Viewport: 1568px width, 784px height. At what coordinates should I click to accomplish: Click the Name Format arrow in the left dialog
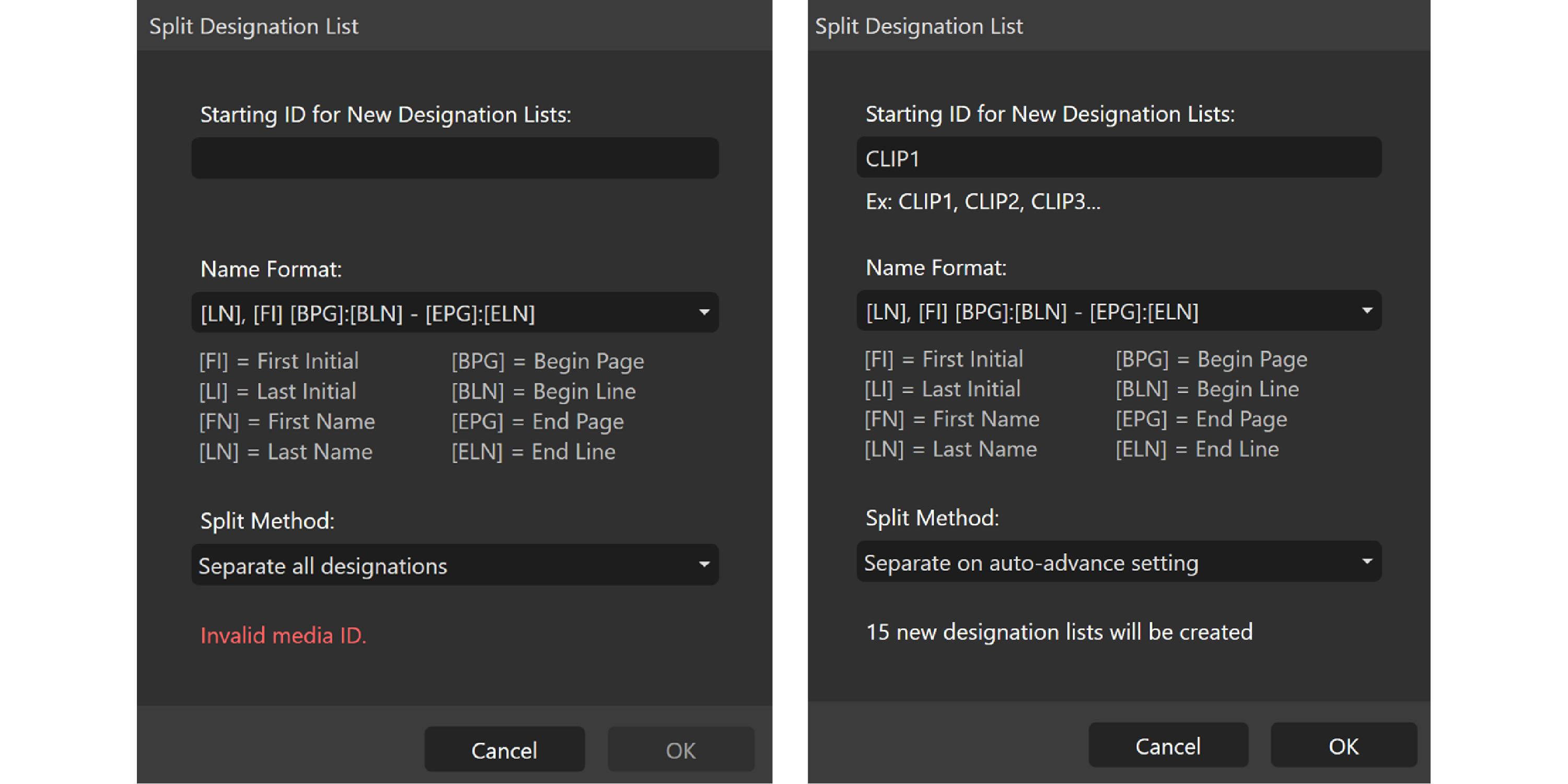click(704, 313)
